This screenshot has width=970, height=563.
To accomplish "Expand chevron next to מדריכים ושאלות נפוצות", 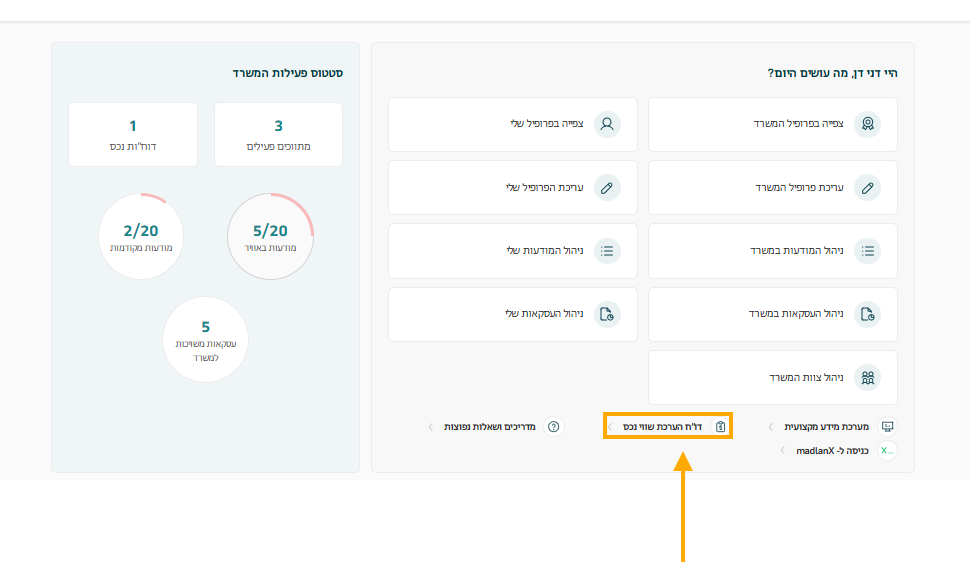I will (x=431, y=427).
